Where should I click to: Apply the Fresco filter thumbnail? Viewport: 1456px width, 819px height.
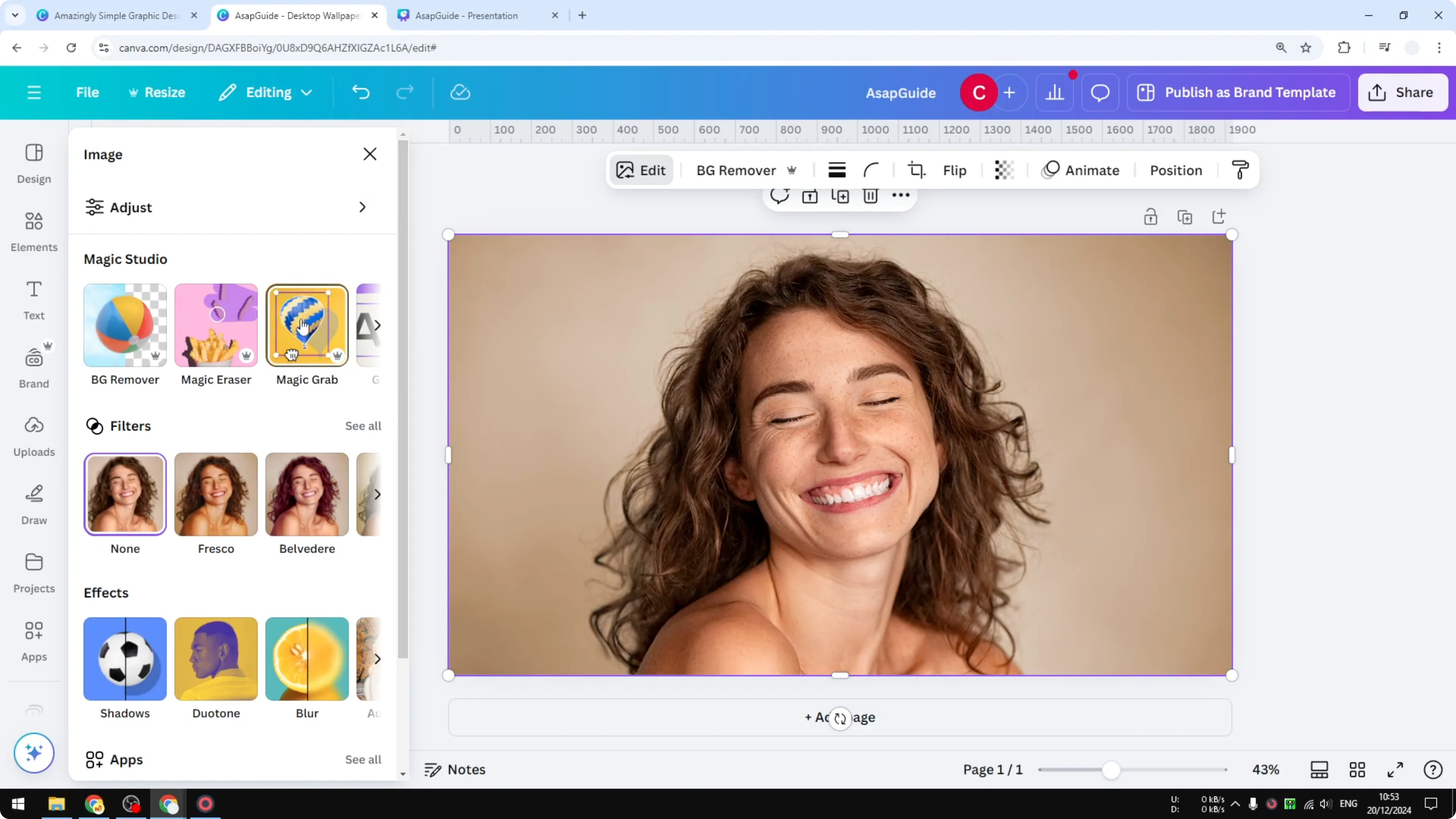point(215,493)
